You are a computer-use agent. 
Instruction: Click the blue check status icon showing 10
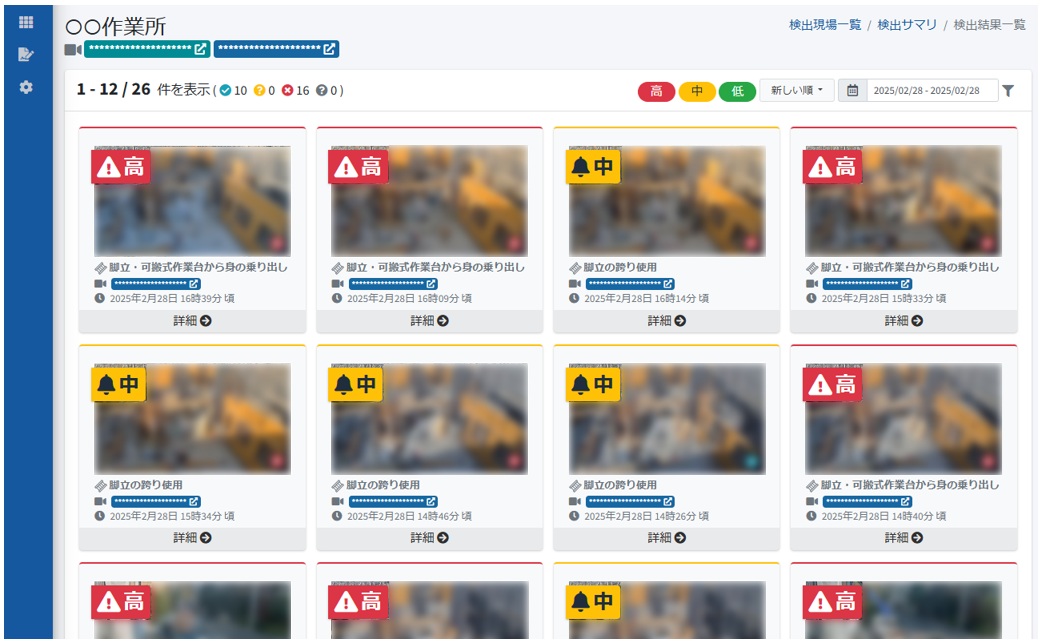226,90
